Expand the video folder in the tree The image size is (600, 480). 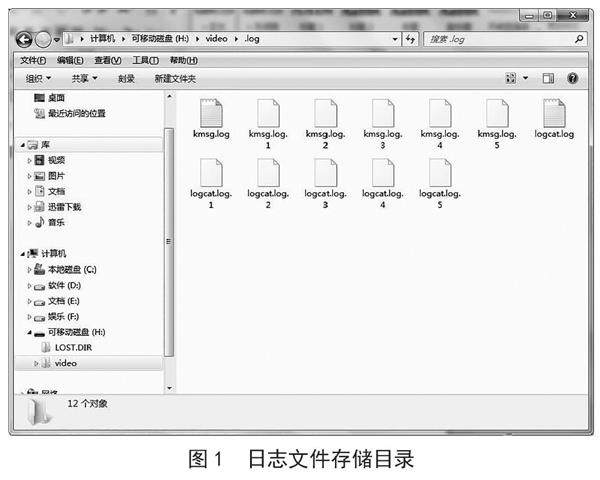coord(36,363)
